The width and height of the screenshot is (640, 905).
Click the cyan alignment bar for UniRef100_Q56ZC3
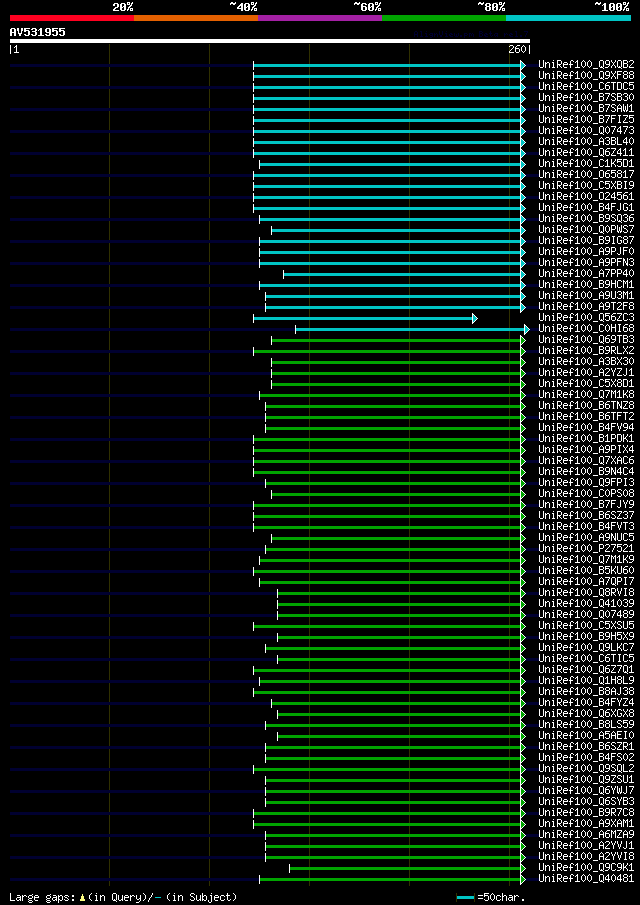coord(365,318)
